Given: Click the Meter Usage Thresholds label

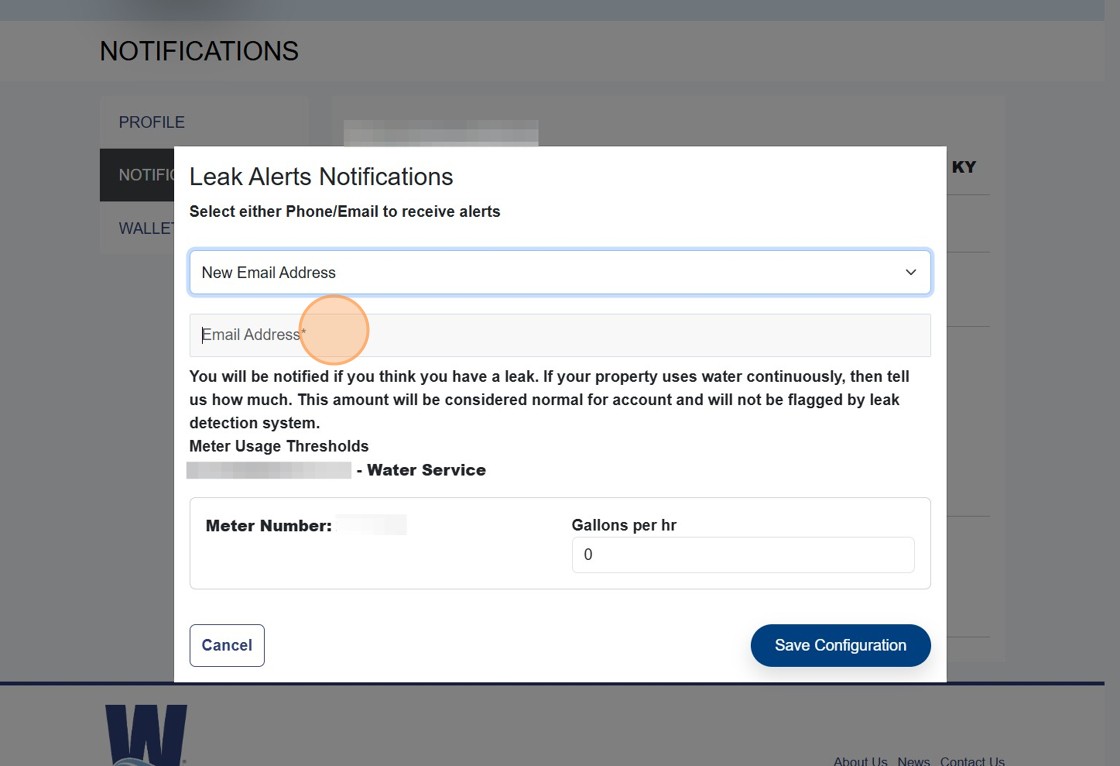Looking at the screenshot, I should pyautogui.click(x=279, y=446).
